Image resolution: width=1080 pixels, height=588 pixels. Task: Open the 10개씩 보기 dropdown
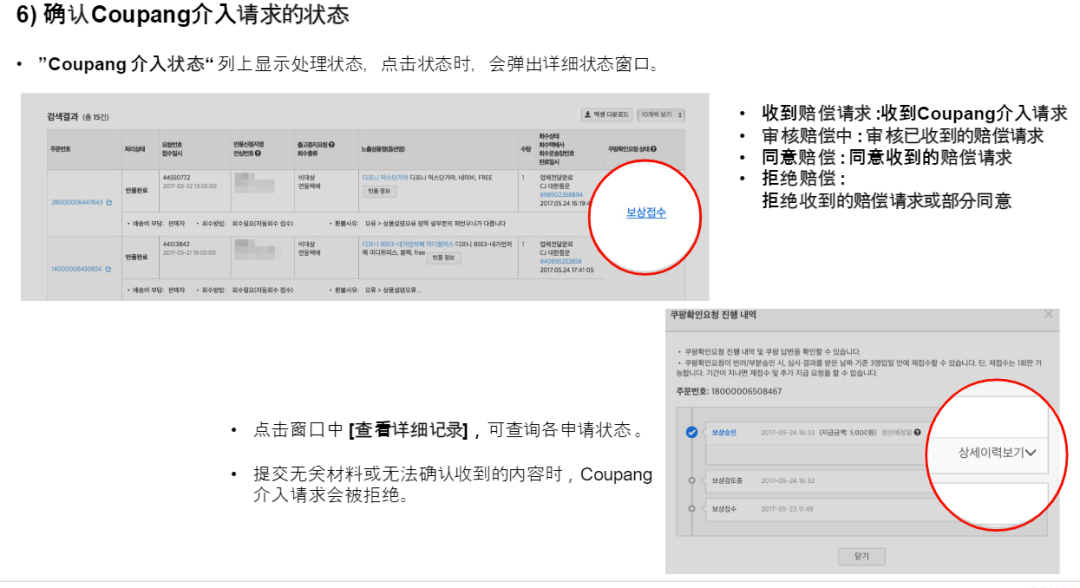pos(659,113)
